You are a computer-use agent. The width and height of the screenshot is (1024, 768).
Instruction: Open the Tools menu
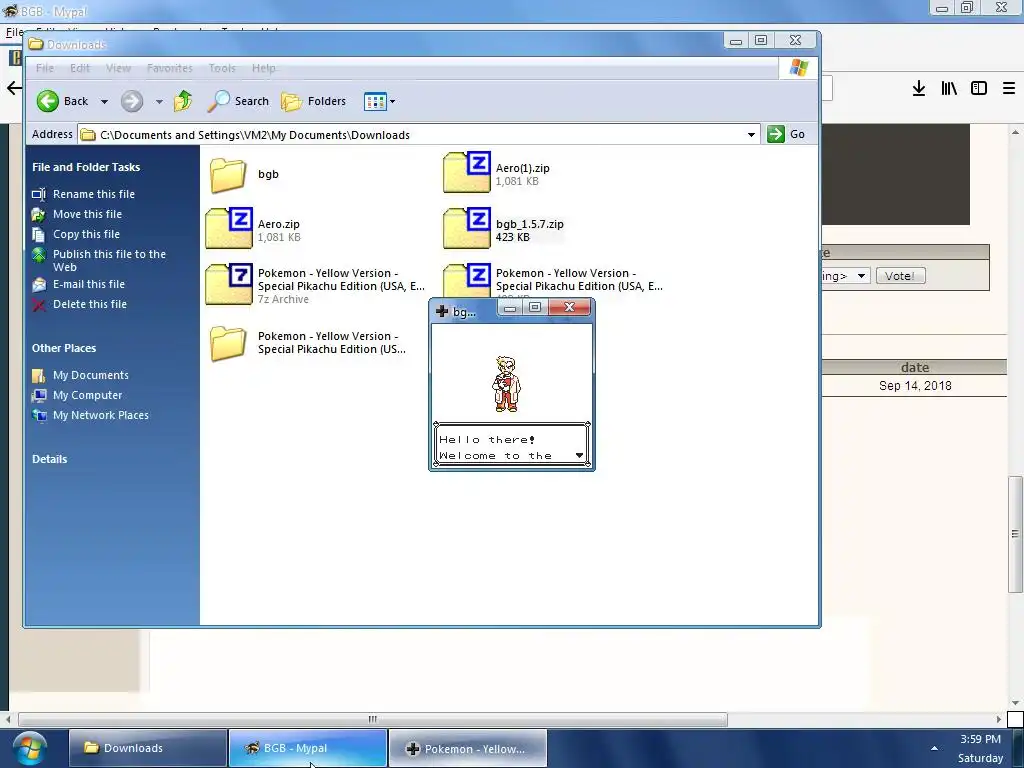222,68
